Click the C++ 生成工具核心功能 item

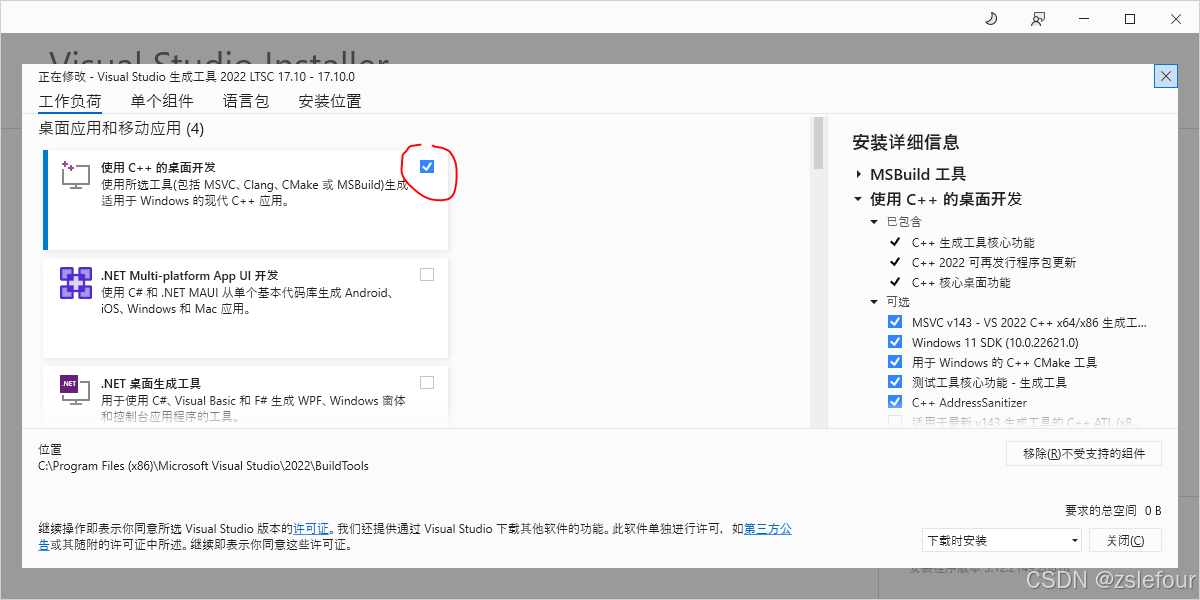(x=973, y=242)
